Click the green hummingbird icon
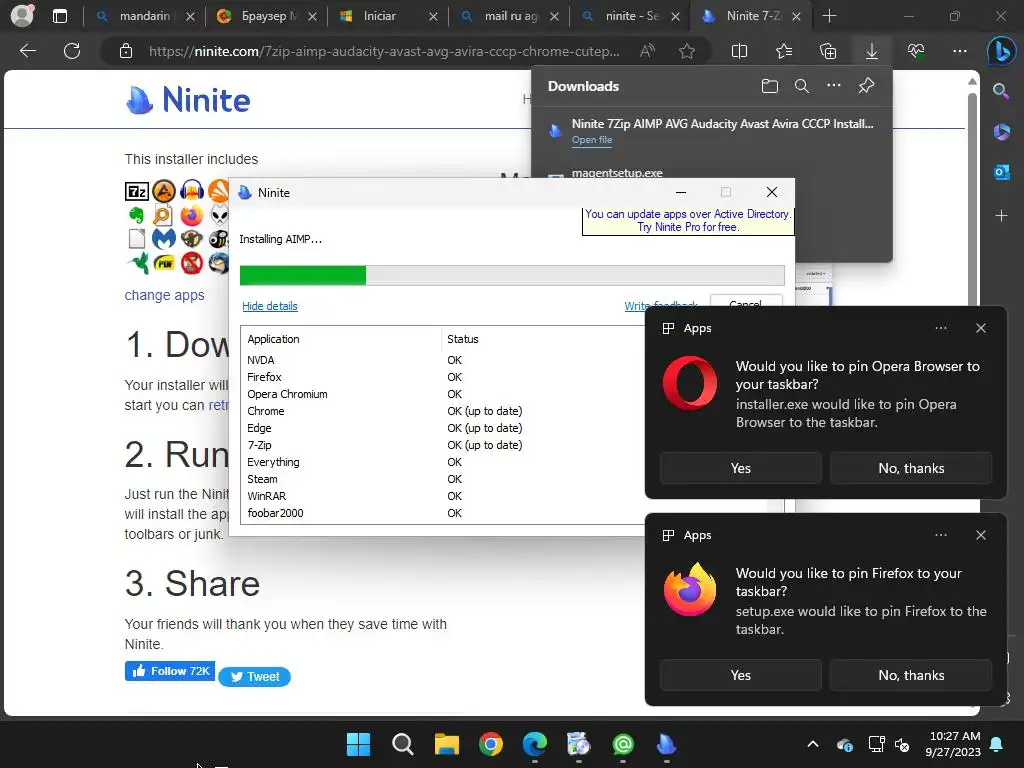The width and height of the screenshot is (1024, 768). (x=138, y=263)
